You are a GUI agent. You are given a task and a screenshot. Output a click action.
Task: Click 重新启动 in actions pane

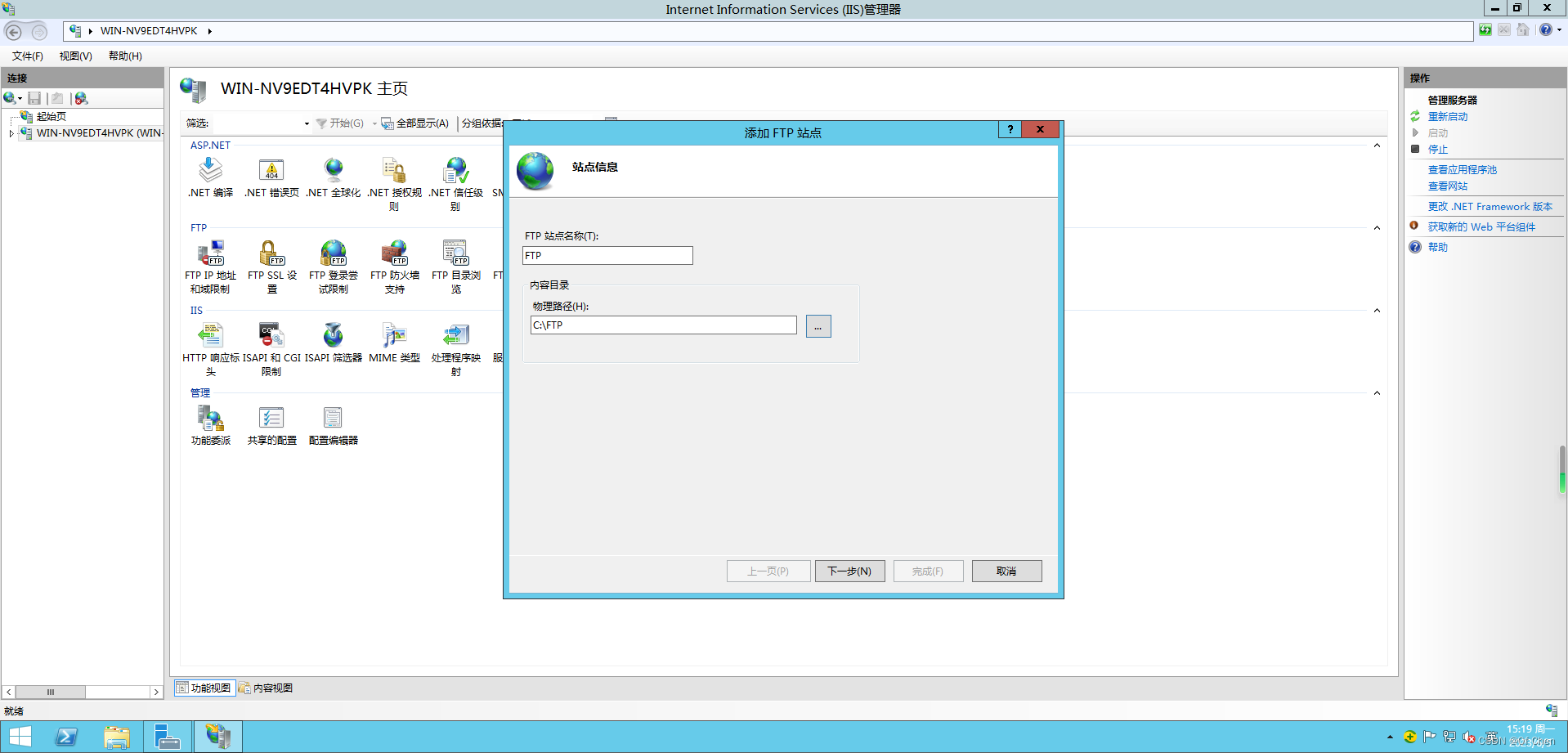[1447, 117]
